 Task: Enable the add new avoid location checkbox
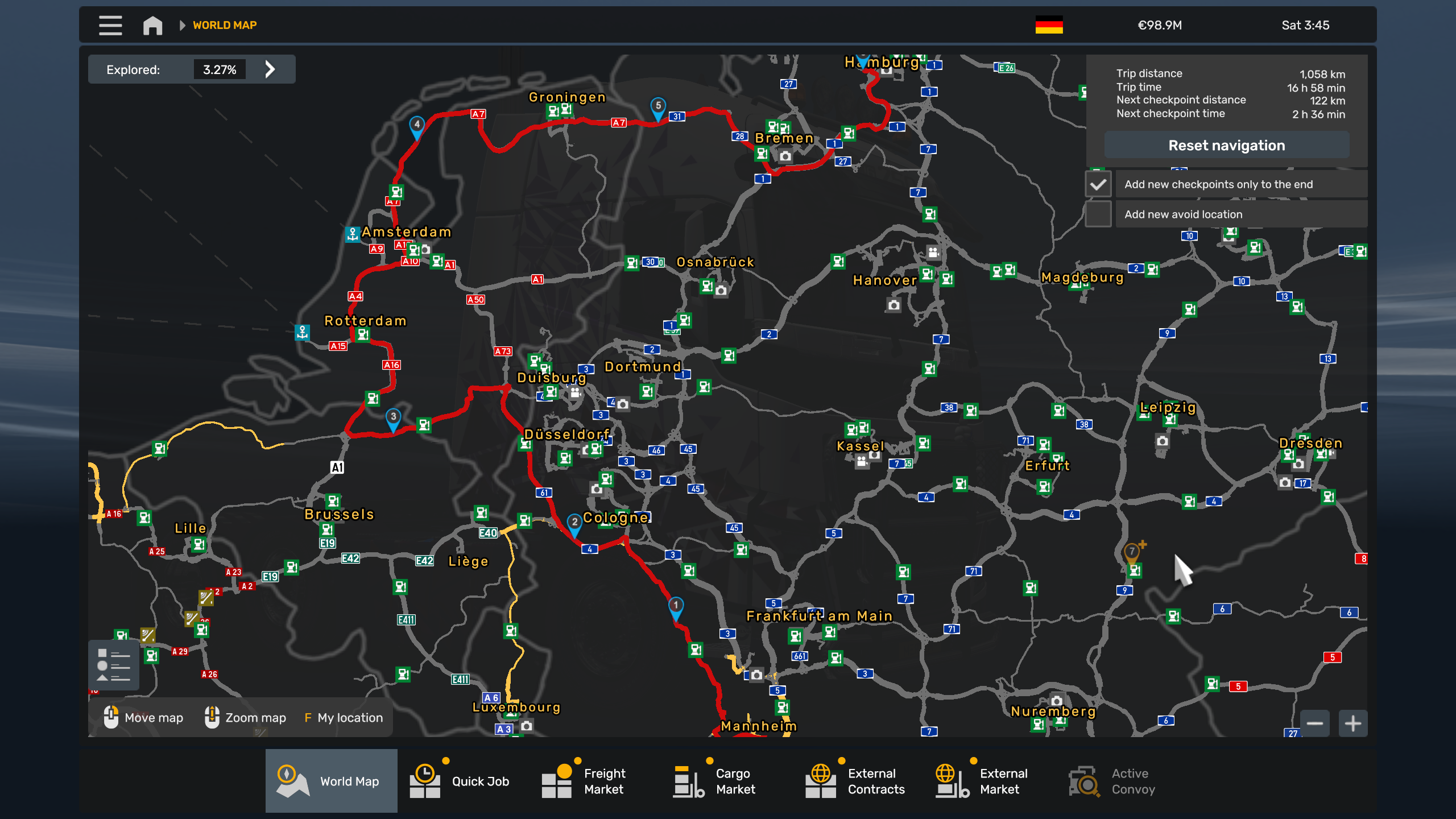pyautogui.click(x=1098, y=214)
